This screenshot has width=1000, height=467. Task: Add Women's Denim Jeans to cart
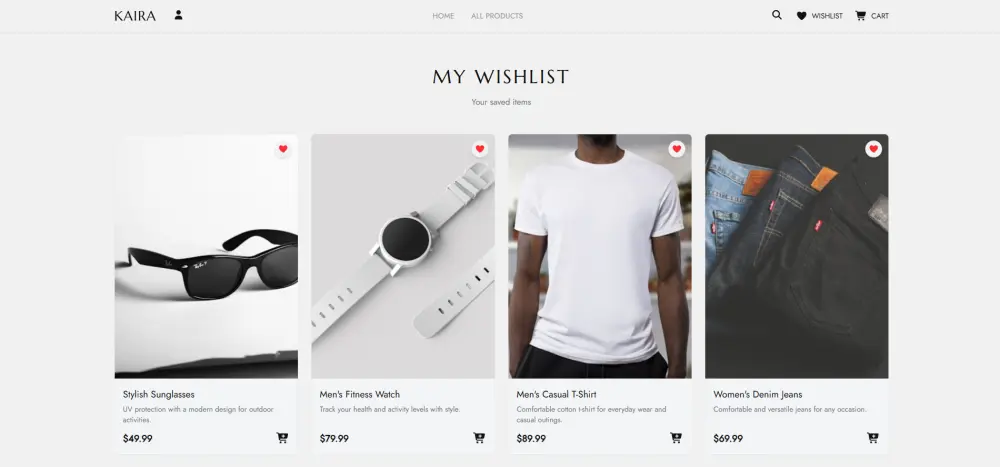(x=873, y=438)
